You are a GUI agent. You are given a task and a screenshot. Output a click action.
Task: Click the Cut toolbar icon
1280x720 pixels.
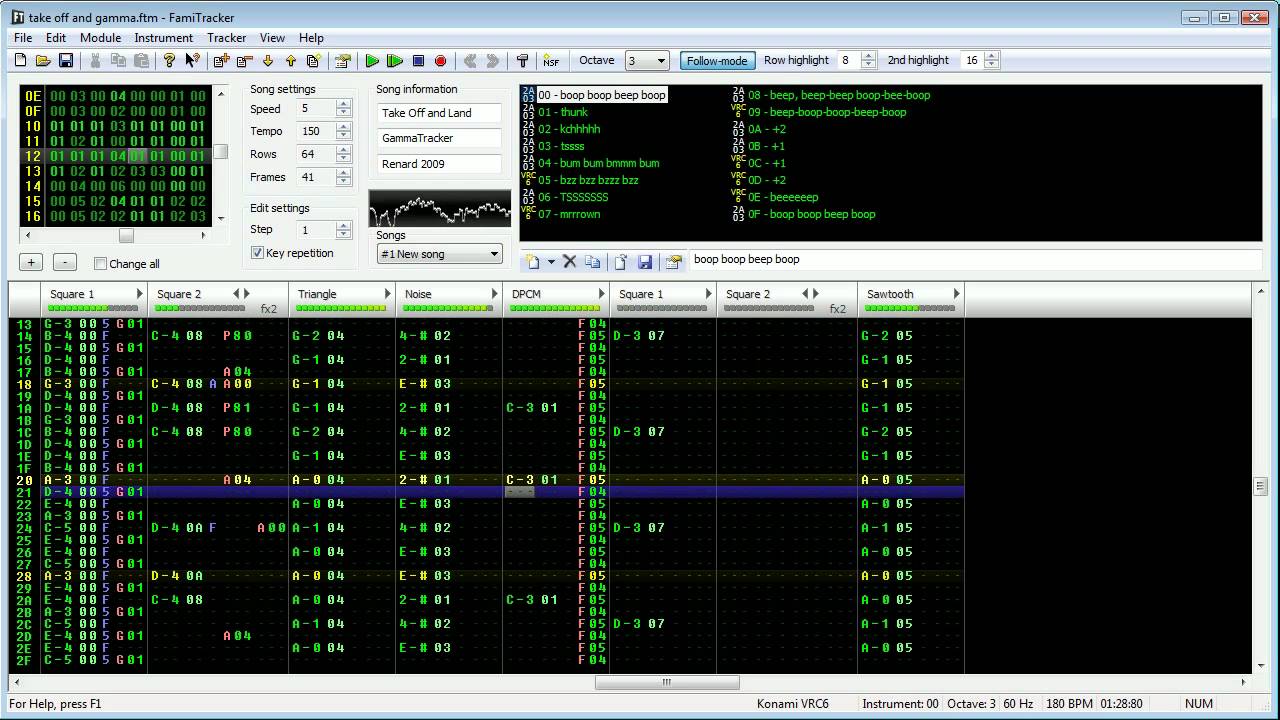pos(96,61)
